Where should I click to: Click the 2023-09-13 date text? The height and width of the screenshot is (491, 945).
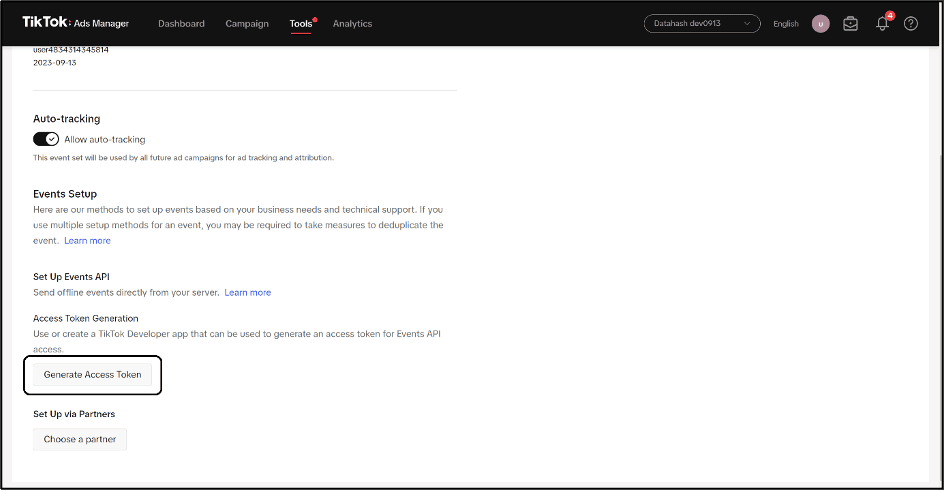coord(55,62)
